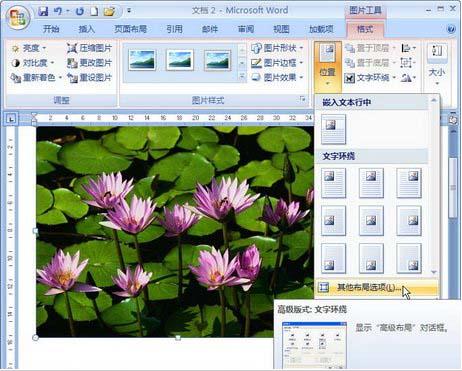Click 其他布局选项 menu entry
The width and height of the screenshot is (462, 371).
point(377,288)
